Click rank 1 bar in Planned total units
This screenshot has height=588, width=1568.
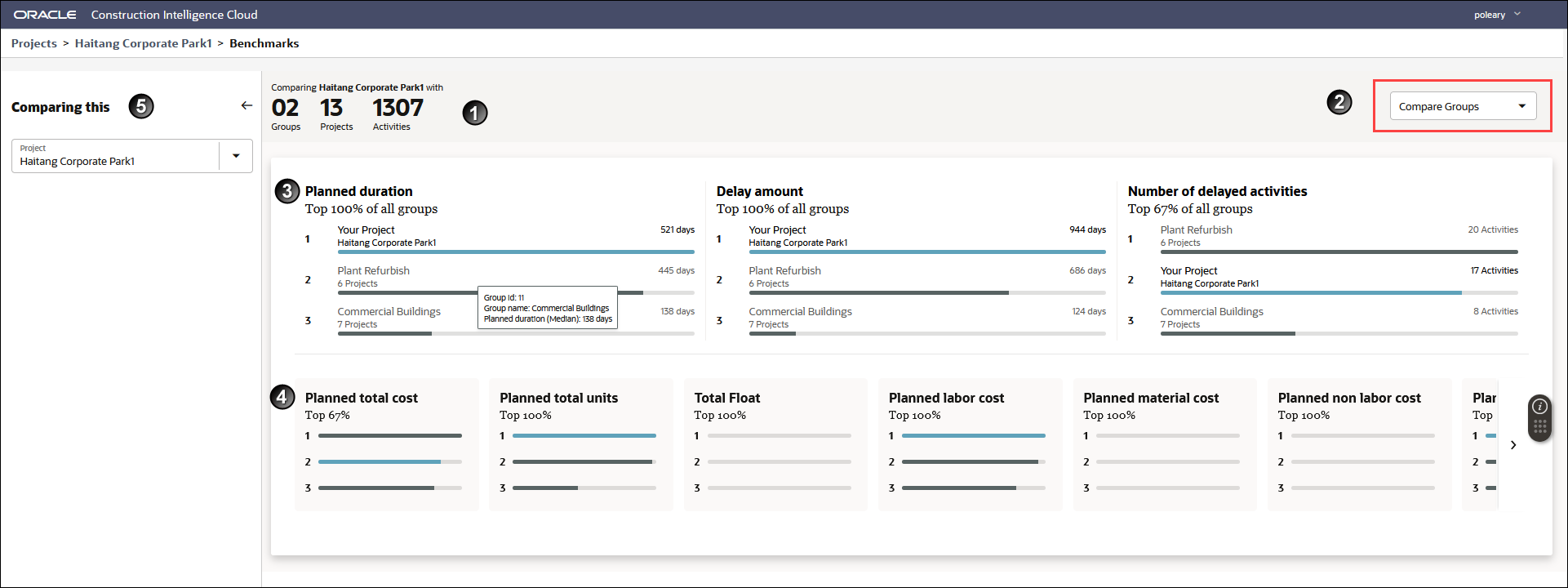tap(584, 435)
